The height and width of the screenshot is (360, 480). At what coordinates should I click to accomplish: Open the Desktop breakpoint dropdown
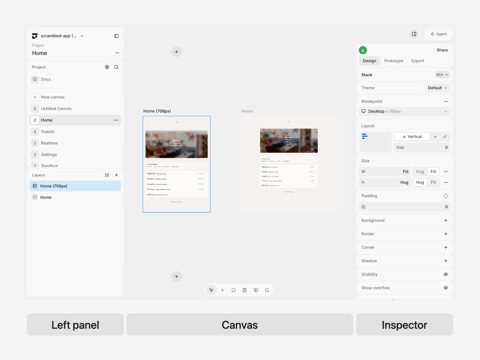click(x=405, y=111)
